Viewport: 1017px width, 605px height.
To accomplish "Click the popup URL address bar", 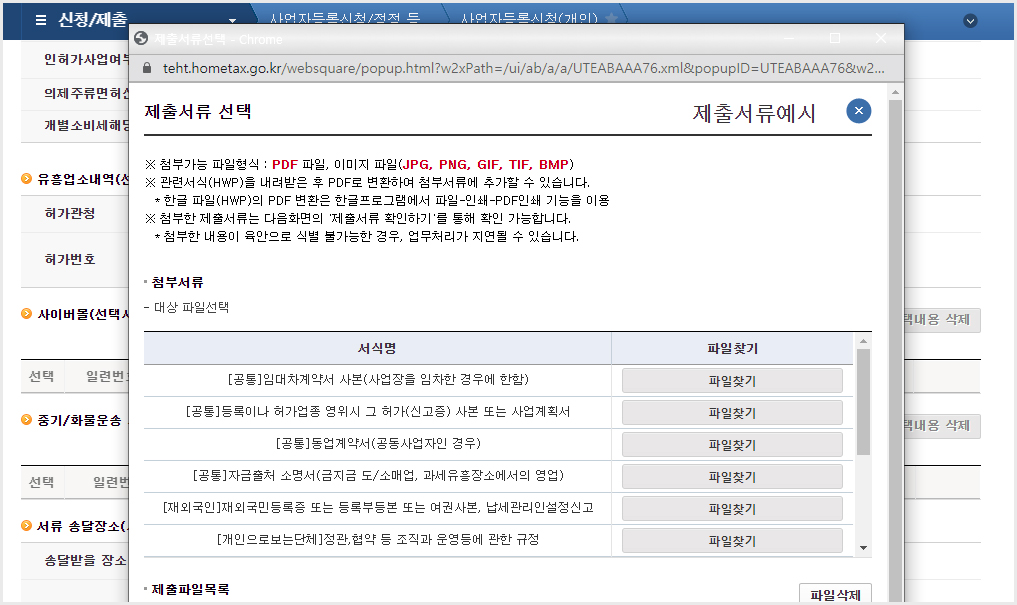I will coord(523,68).
